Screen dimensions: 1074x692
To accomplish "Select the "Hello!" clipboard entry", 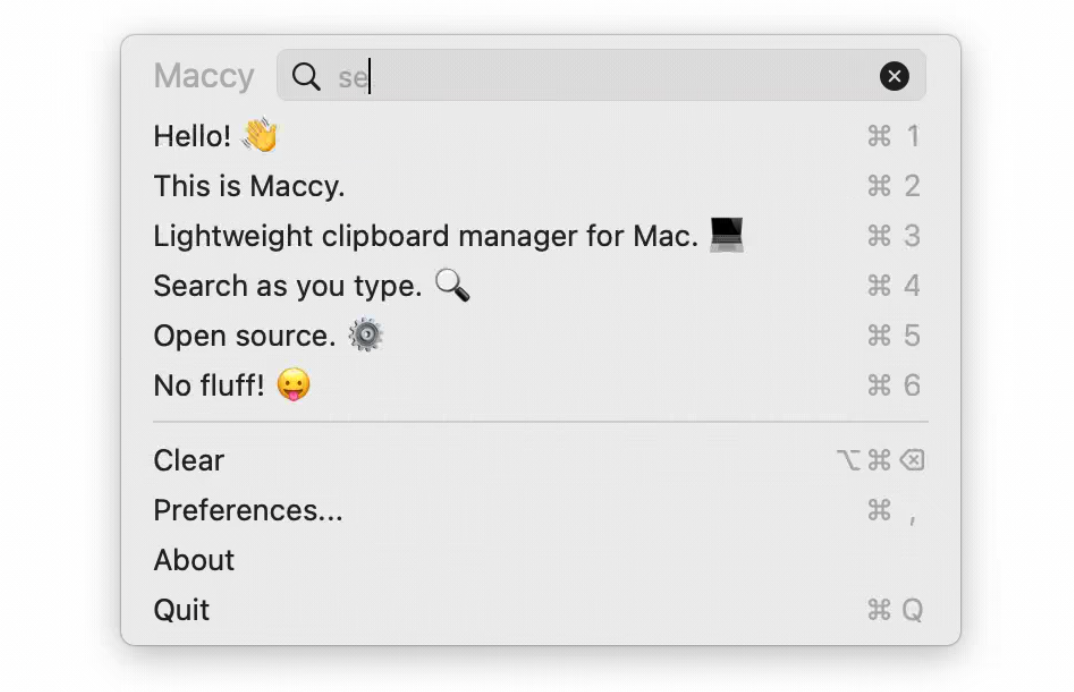I will coord(192,136).
